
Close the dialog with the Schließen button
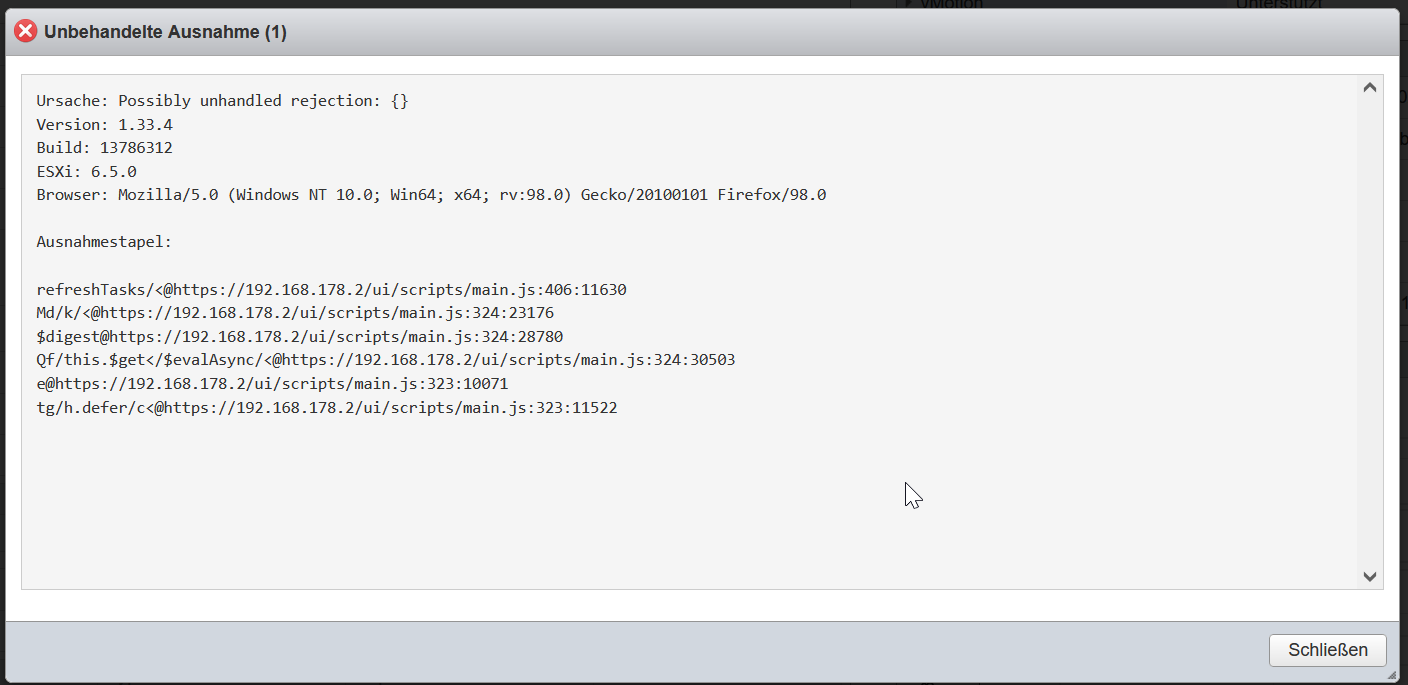tap(1327, 650)
